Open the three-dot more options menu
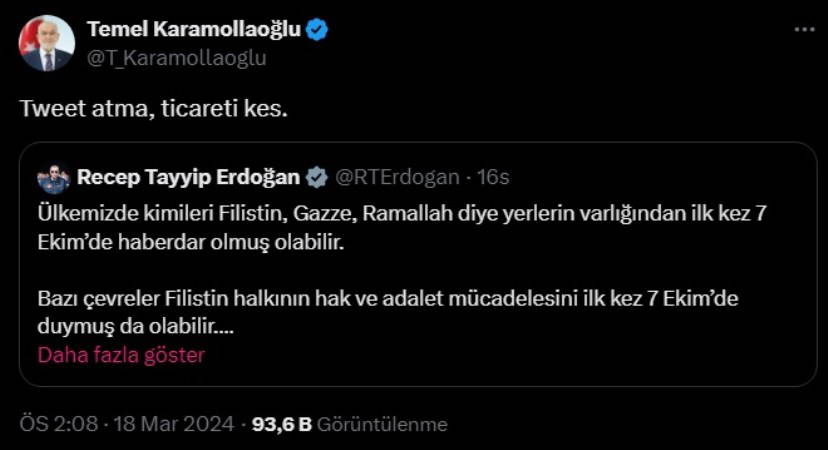Viewport: 828px width, 450px height. tap(804, 30)
